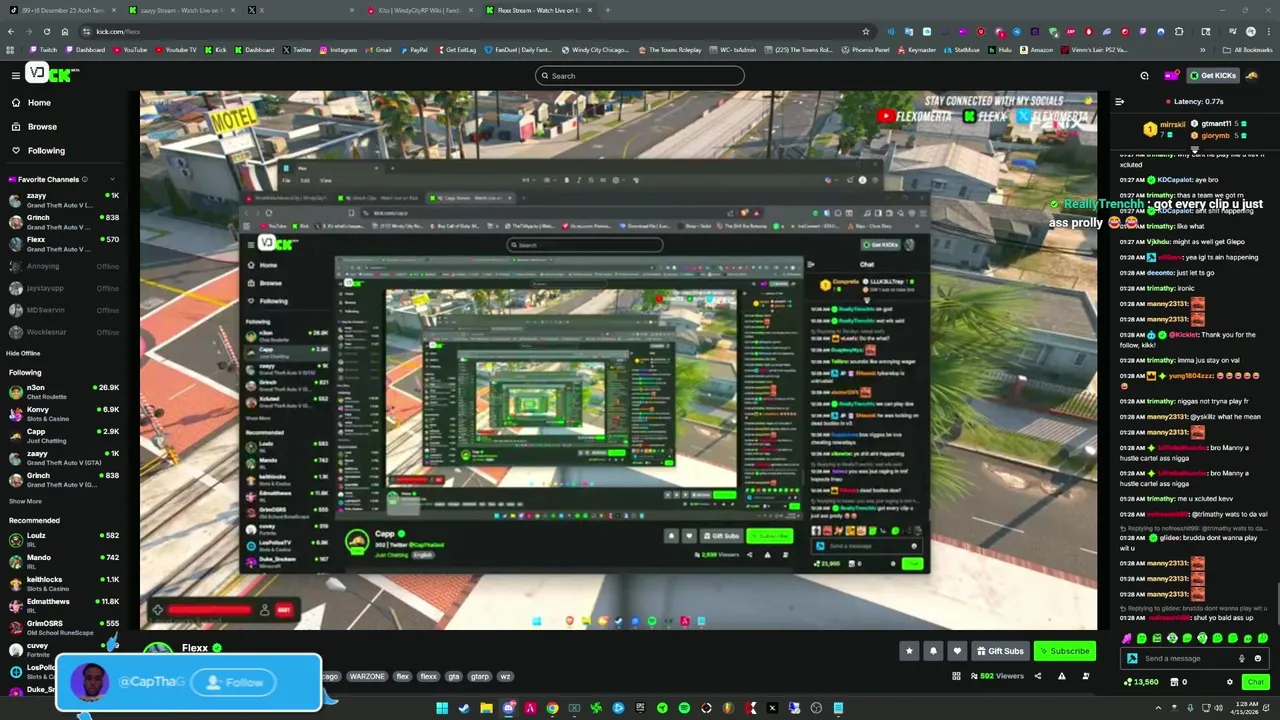
Task: Click the host/raid icon beside report
Action: (x=1085, y=676)
